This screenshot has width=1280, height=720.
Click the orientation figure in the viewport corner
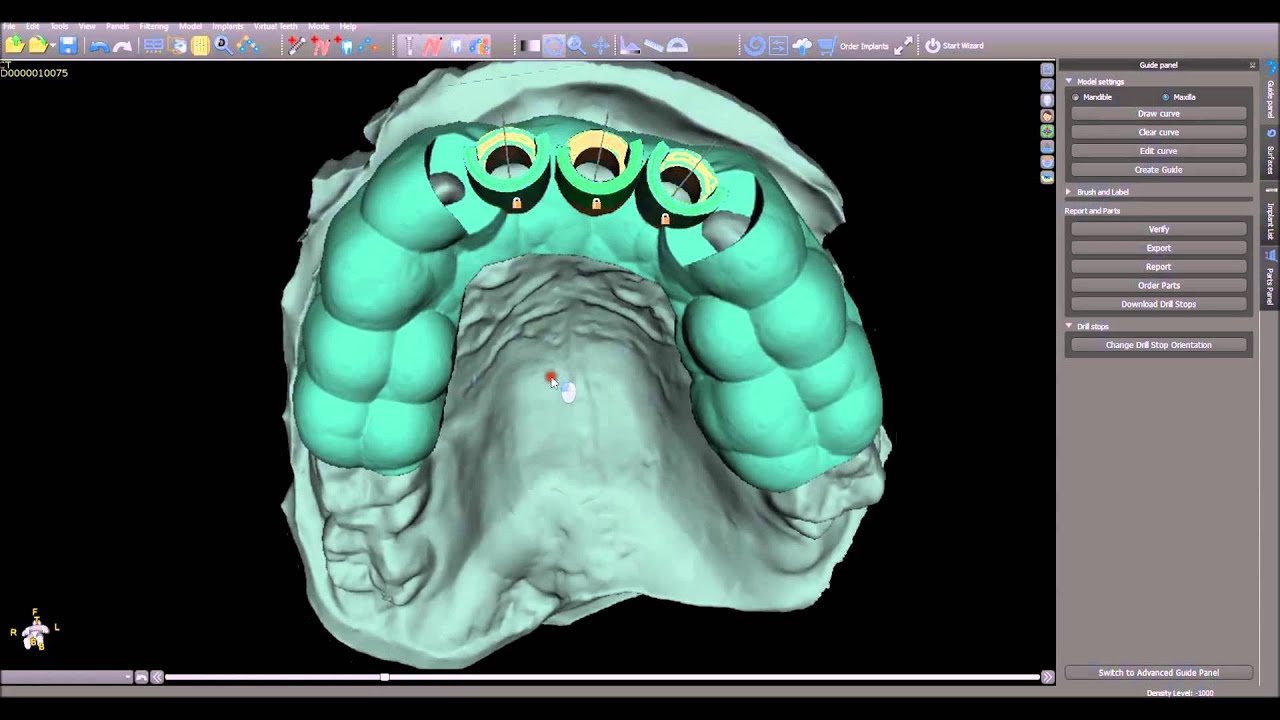[35, 632]
